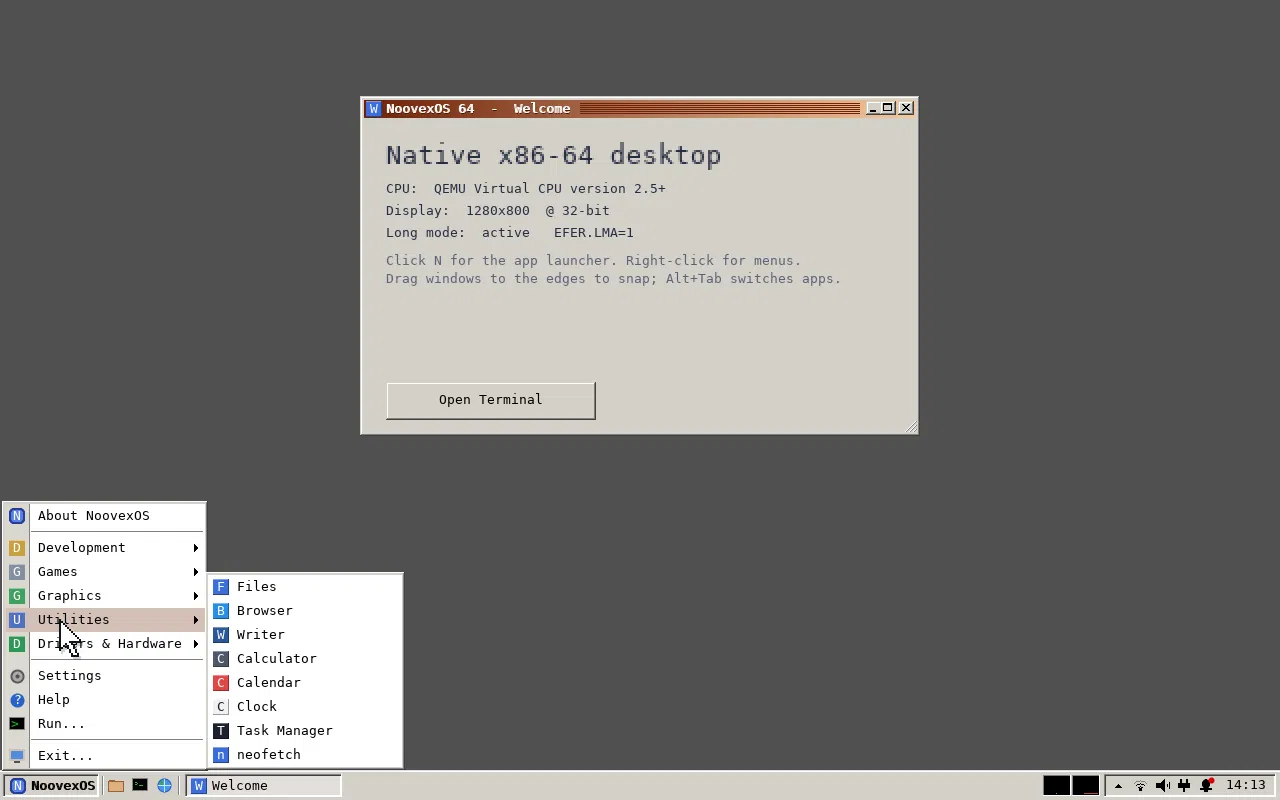The width and height of the screenshot is (1280, 800).
Task: Open the Wi-Fi network tray icon
Action: coord(1140,786)
